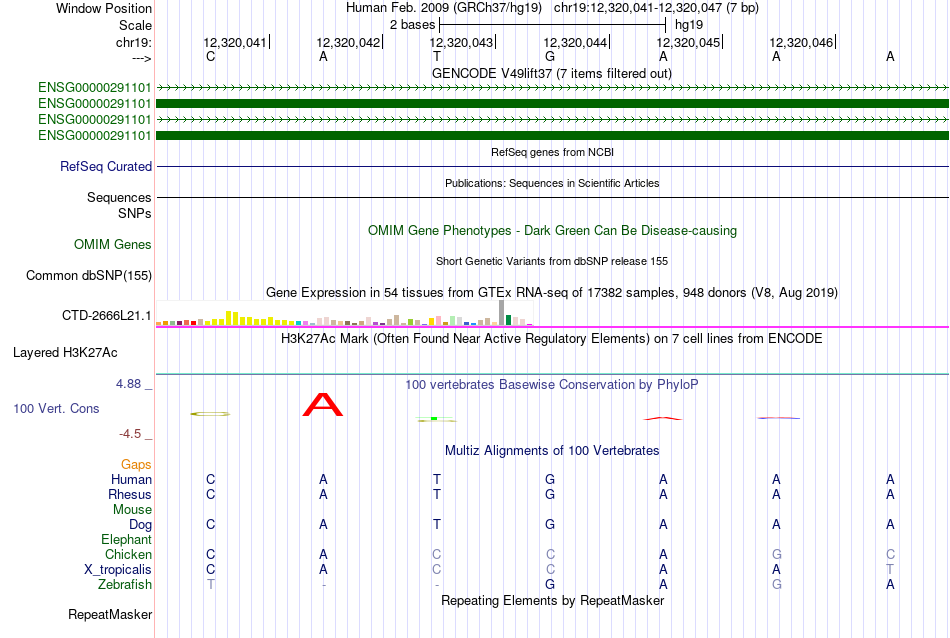Viewport: 950px width, 638px height.
Task: Click the 'Window Position' track label
Action: click(104, 8)
